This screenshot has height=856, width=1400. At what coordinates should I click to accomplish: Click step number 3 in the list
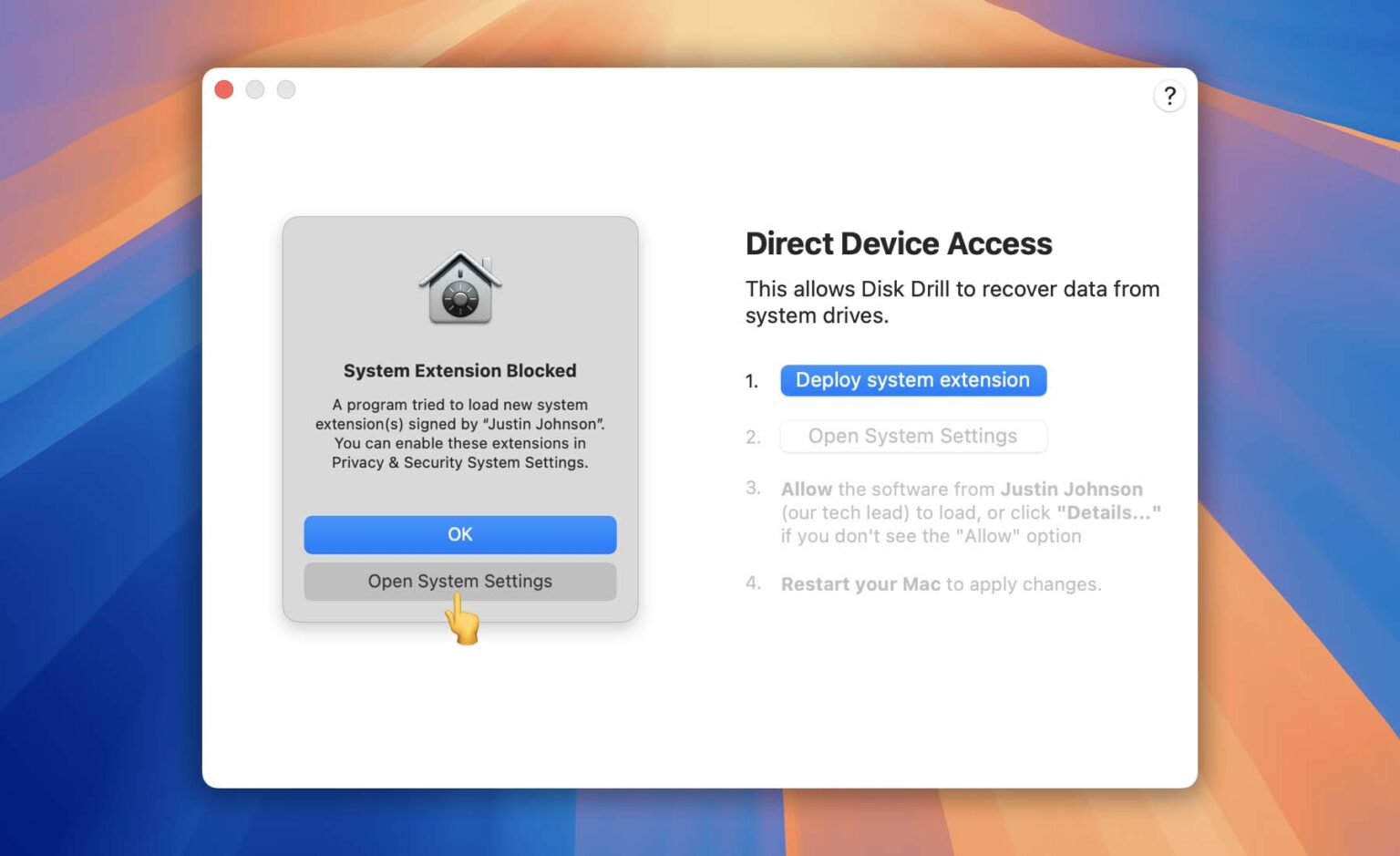click(x=753, y=489)
